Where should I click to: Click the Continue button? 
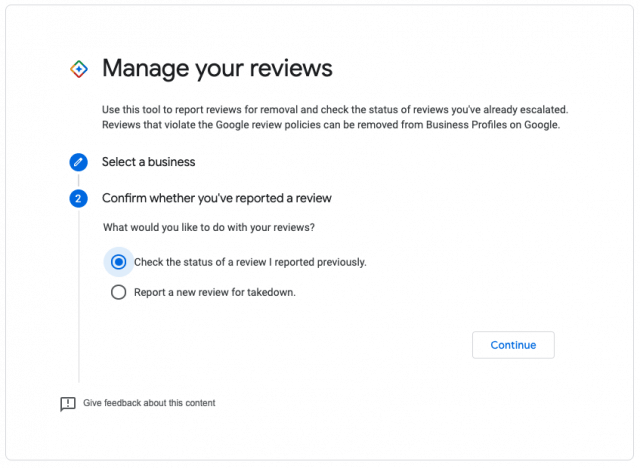pyautogui.click(x=513, y=345)
